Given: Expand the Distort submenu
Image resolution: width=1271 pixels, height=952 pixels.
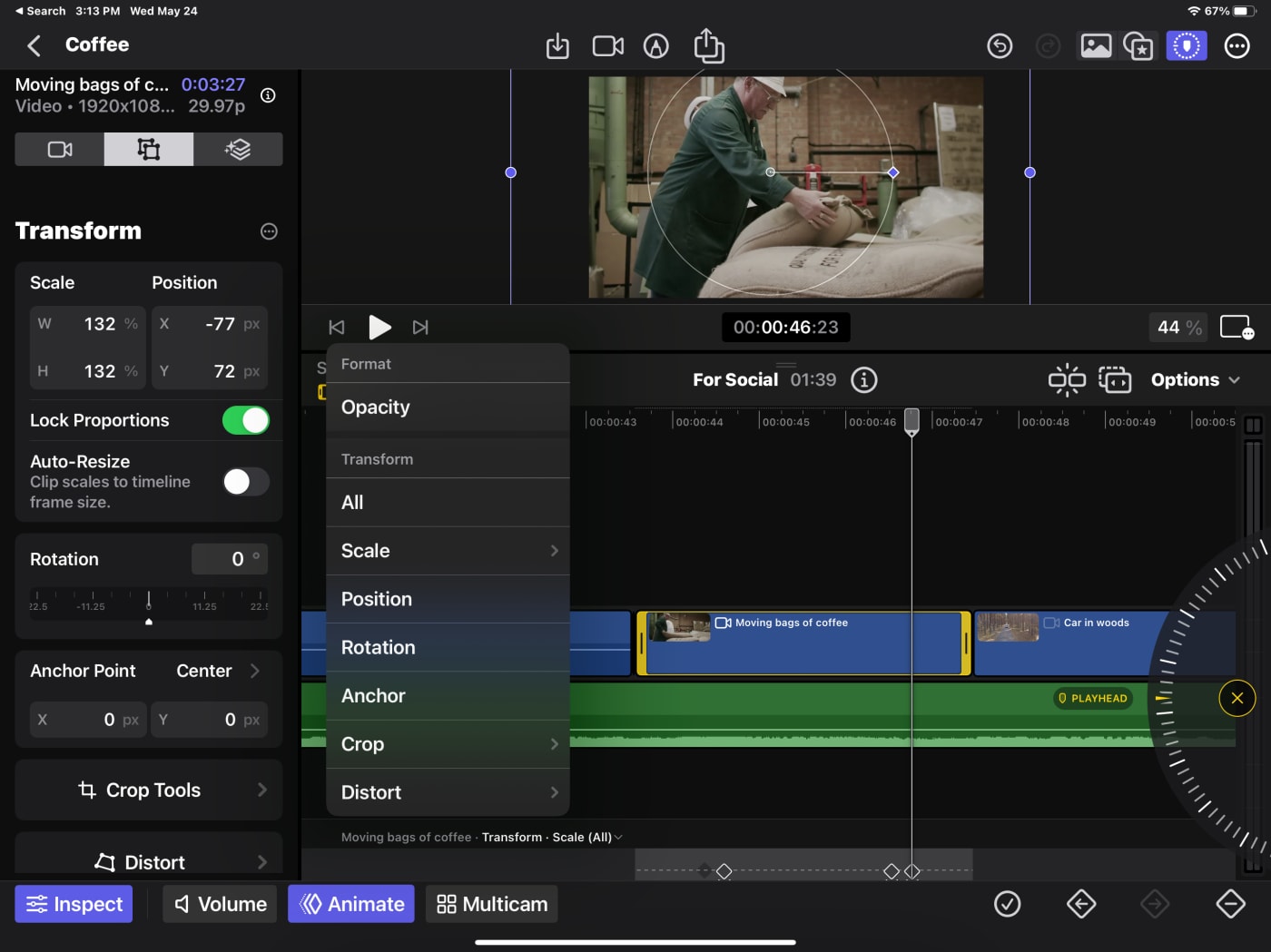Looking at the screenshot, I should coord(448,792).
